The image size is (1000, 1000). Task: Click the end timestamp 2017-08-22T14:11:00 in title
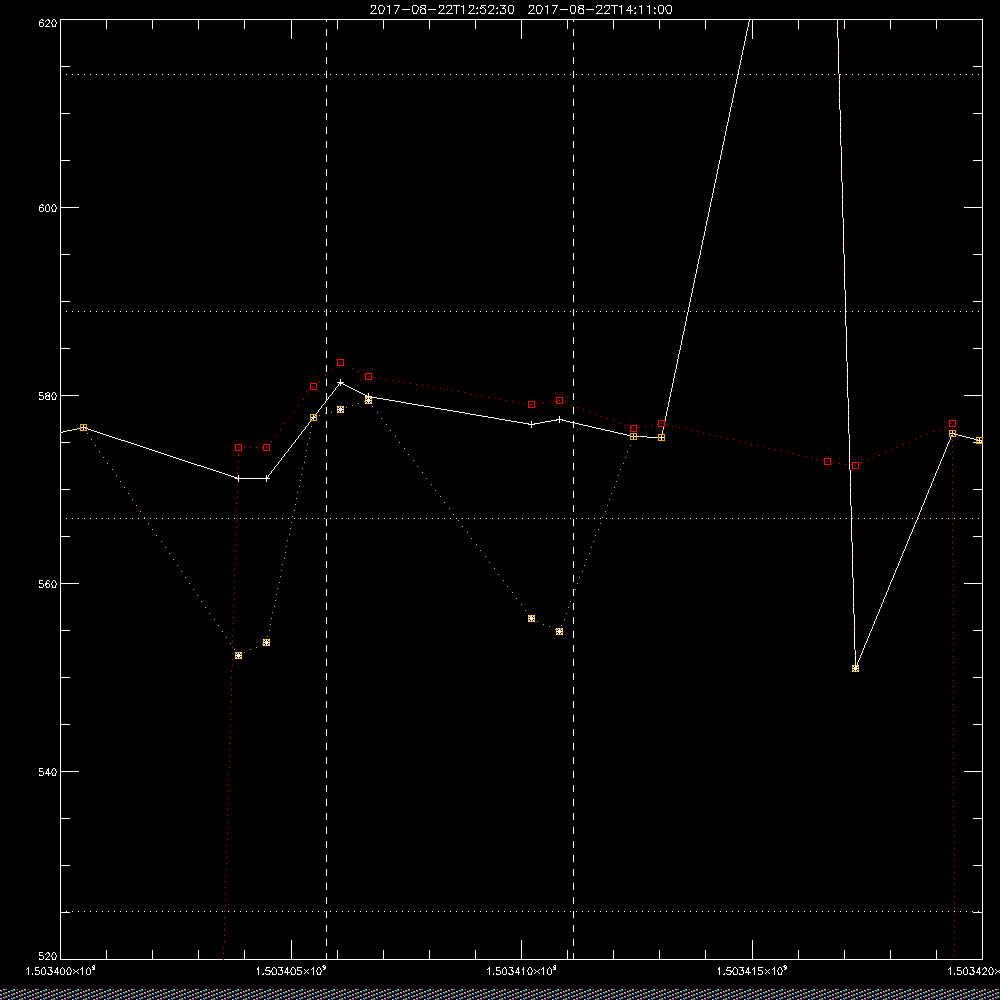pos(600,10)
